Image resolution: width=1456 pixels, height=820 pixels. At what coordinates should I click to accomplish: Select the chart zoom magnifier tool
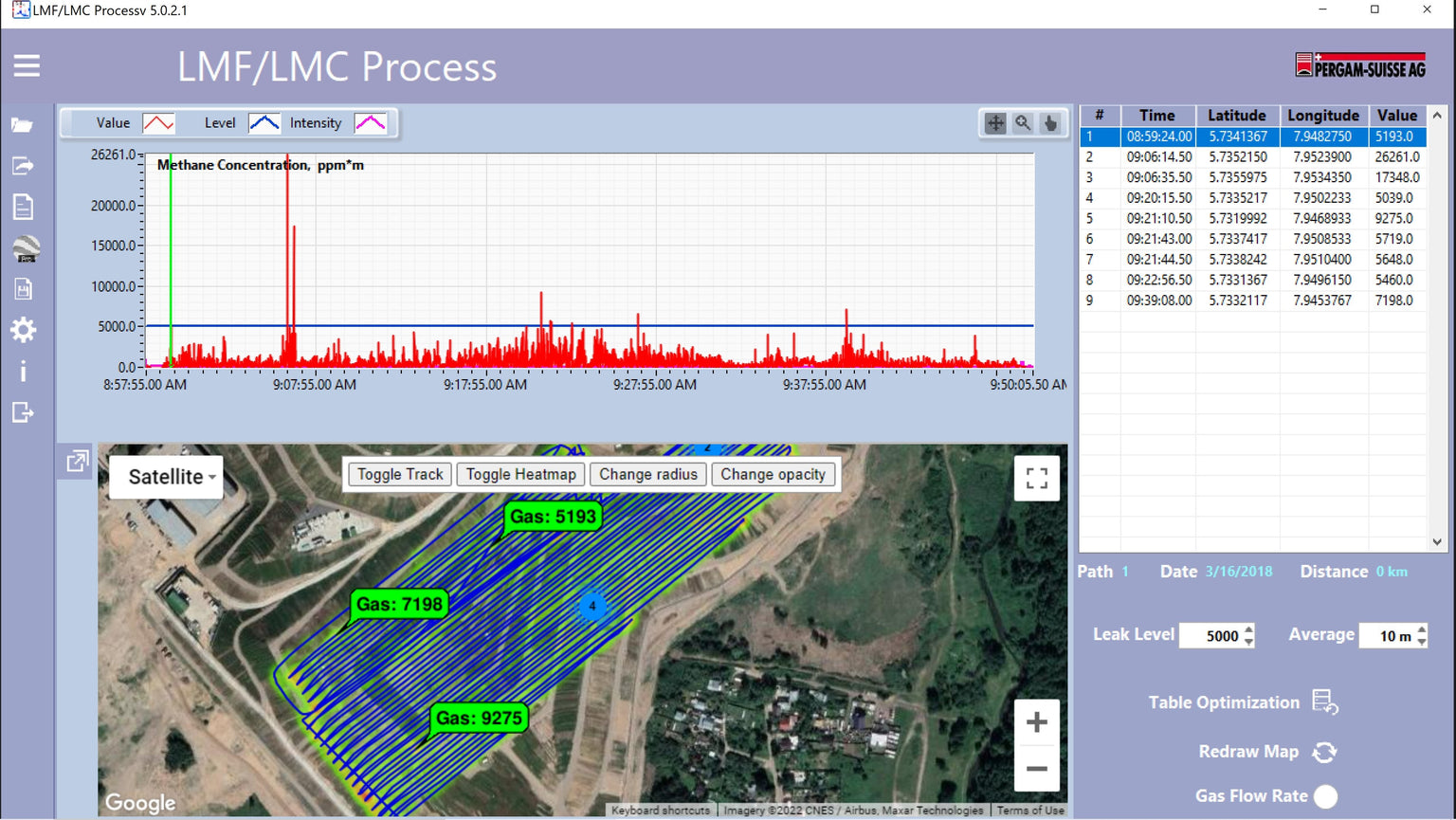click(x=1023, y=123)
